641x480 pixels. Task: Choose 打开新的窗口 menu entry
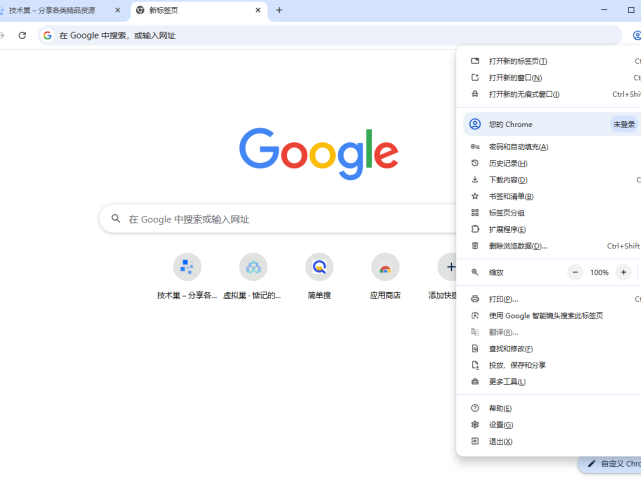[549, 78]
